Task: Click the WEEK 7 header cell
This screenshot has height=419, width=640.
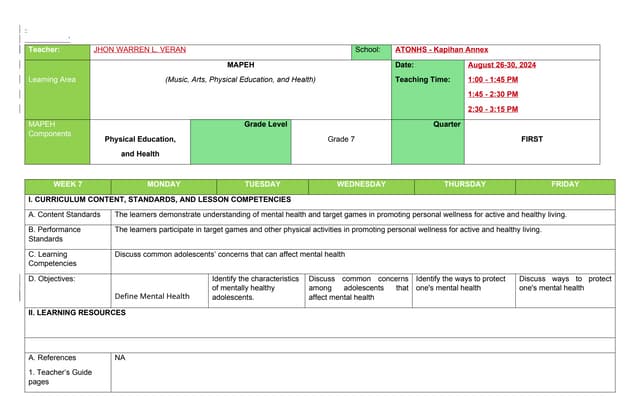Action: click(x=68, y=185)
